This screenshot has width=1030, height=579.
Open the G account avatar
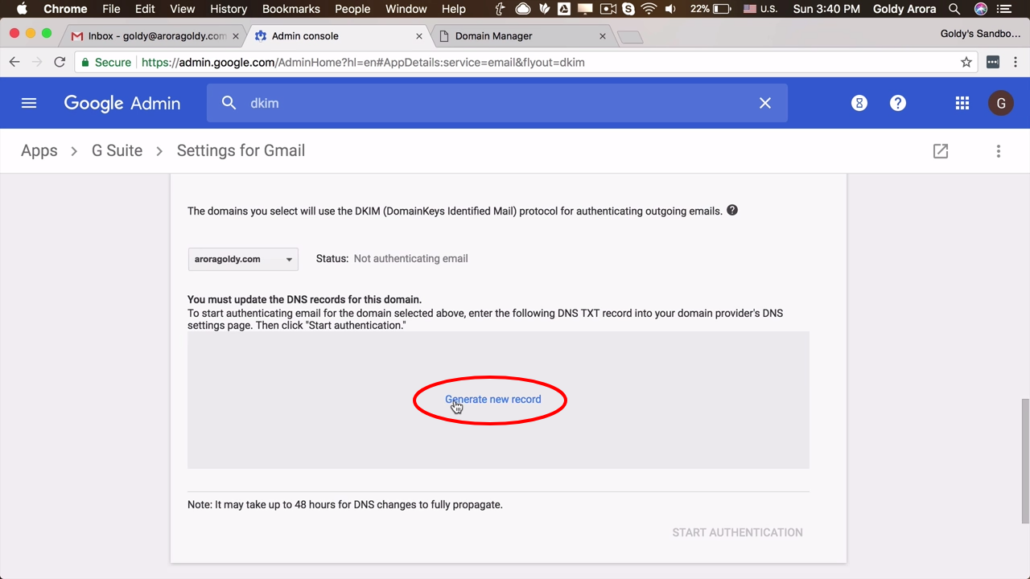click(x=1001, y=103)
